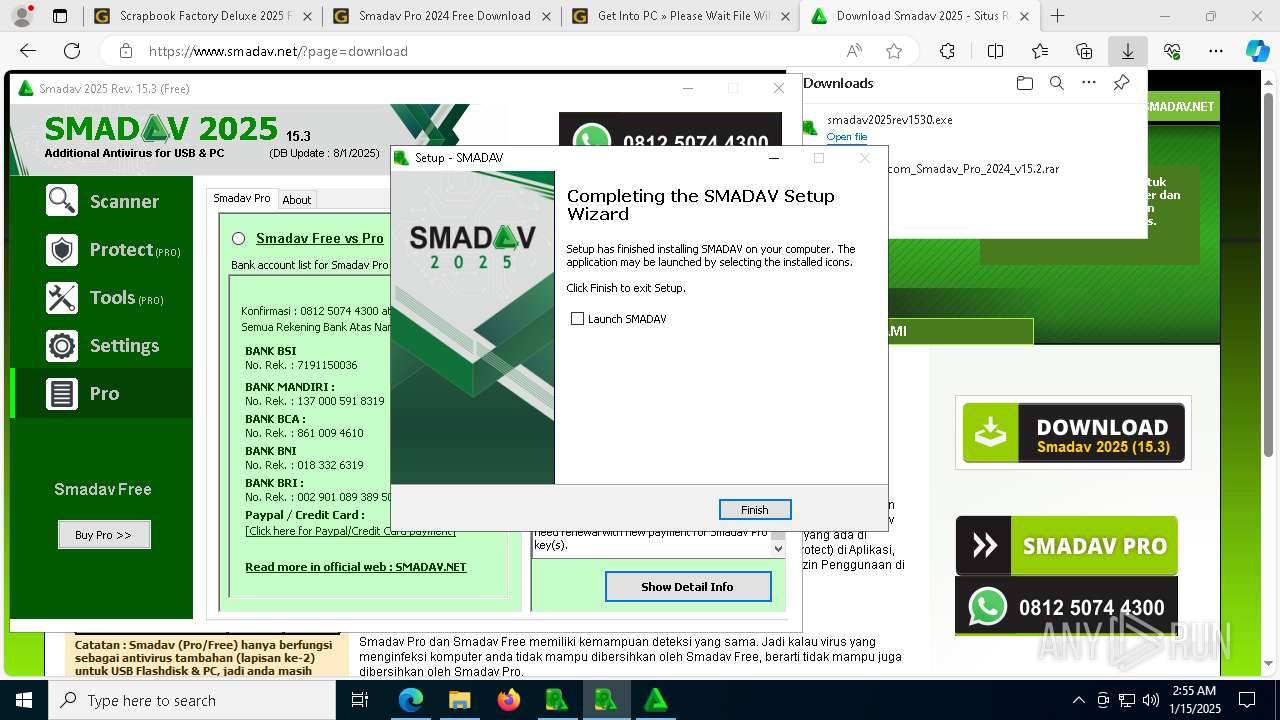Open the Collections icon in Edge
Viewport: 1280px width, 720px height.
[1084, 51]
